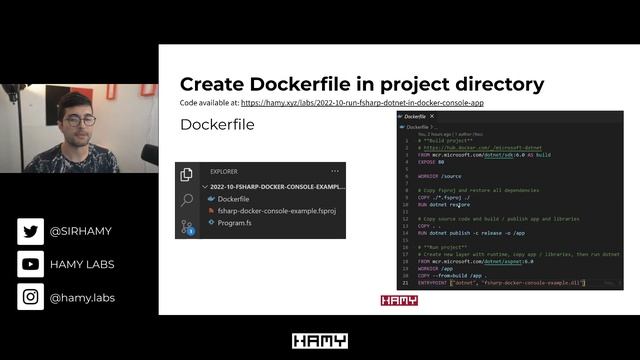Viewport: 640px width, 360px height.
Task: Click the EXPLORER panel header label
Action: (224, 171)
